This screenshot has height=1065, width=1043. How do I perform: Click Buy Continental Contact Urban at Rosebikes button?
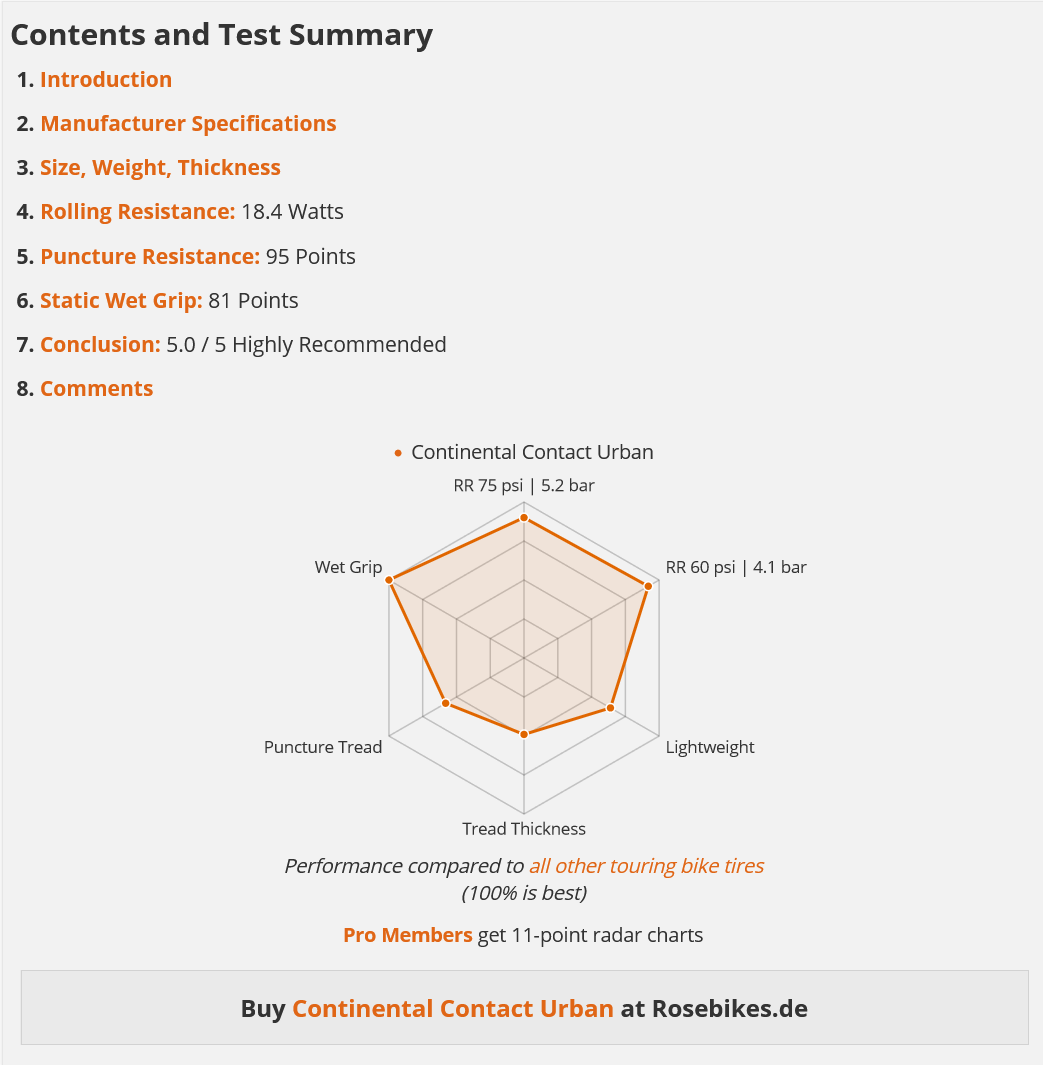524,1008
